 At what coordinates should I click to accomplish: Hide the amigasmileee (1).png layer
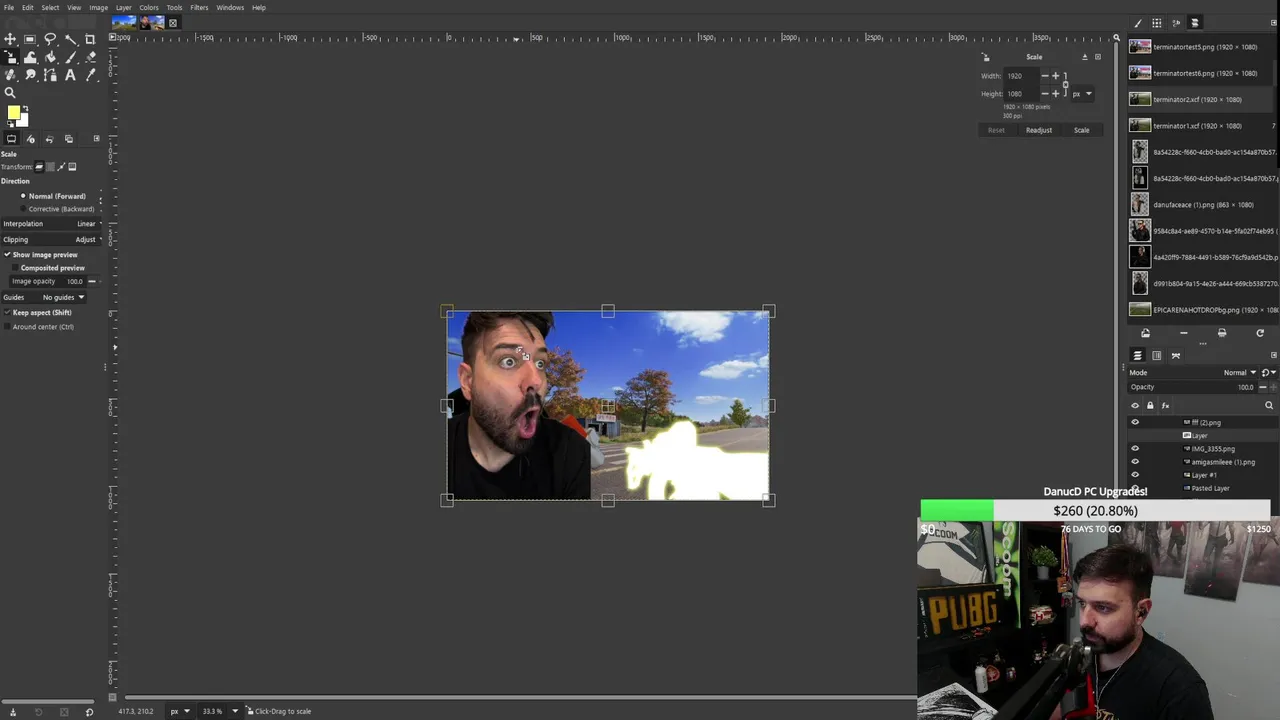(1135, 462)
